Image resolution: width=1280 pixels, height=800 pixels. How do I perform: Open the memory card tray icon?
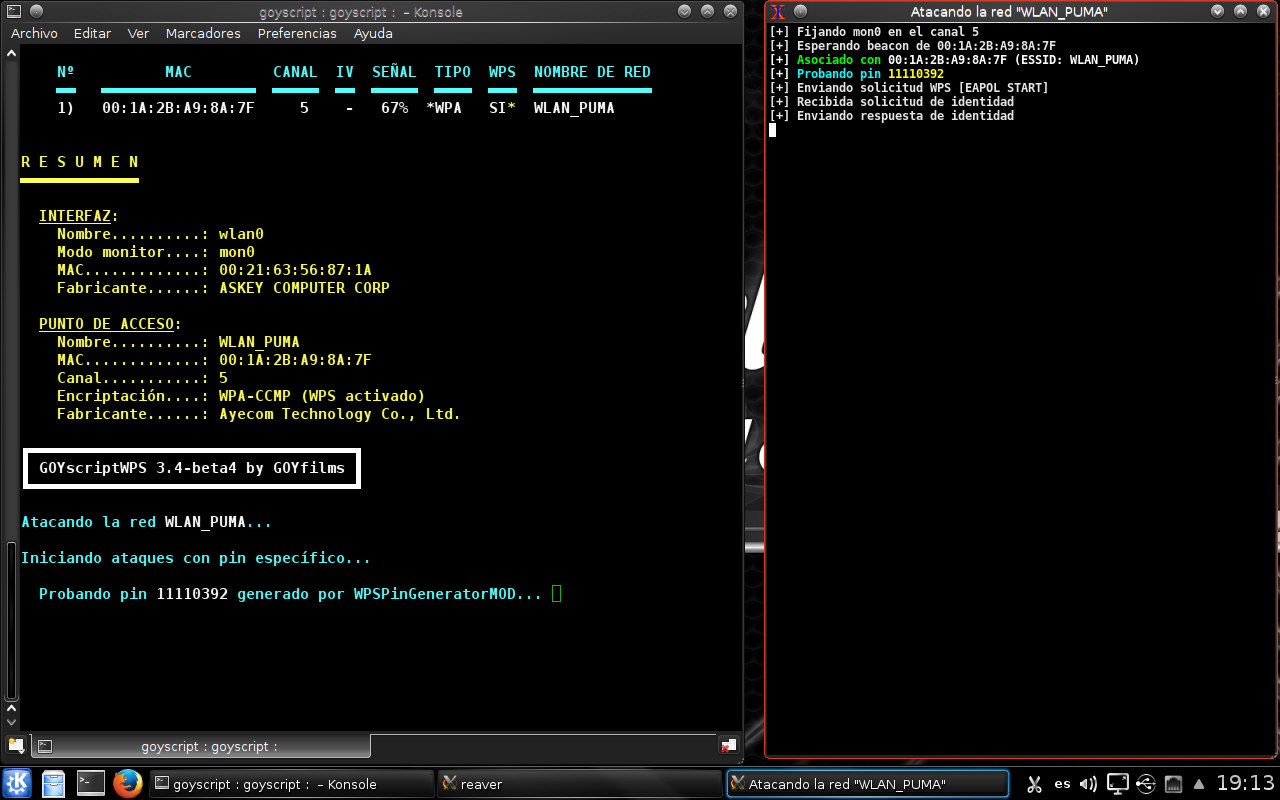[1175, 784]
